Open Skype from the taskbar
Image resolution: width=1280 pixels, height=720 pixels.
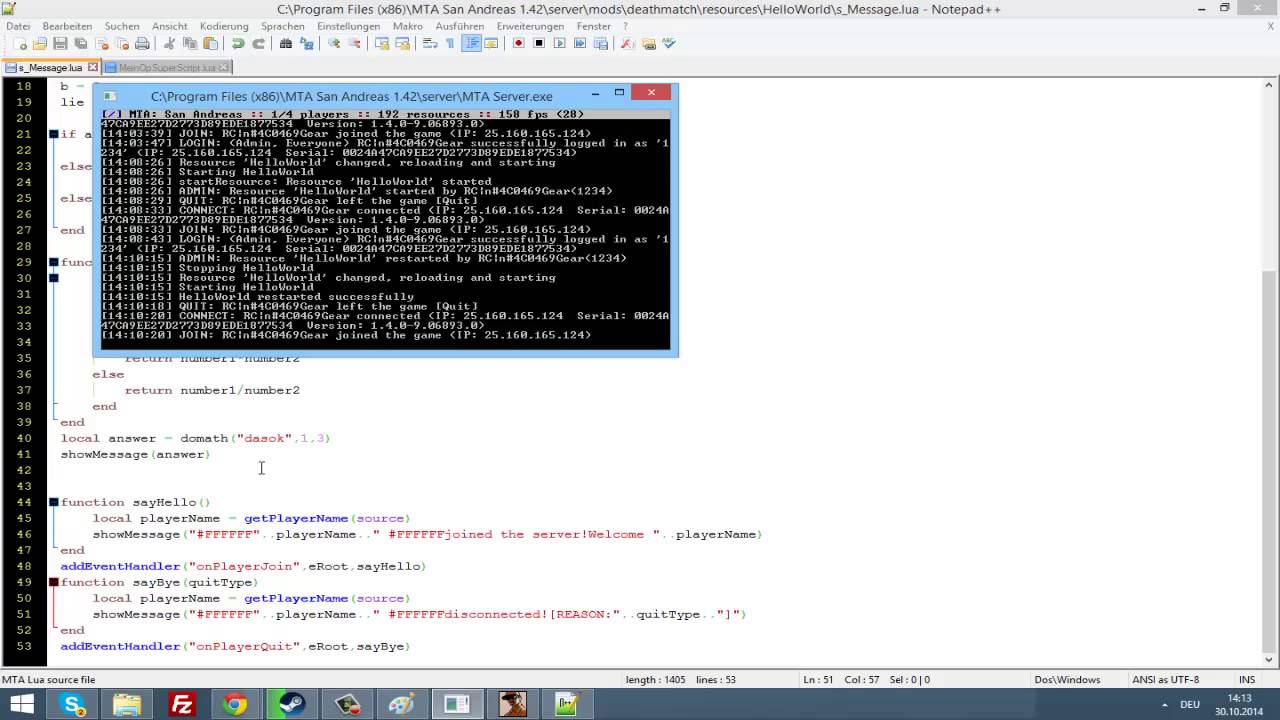tap(74, 705)
